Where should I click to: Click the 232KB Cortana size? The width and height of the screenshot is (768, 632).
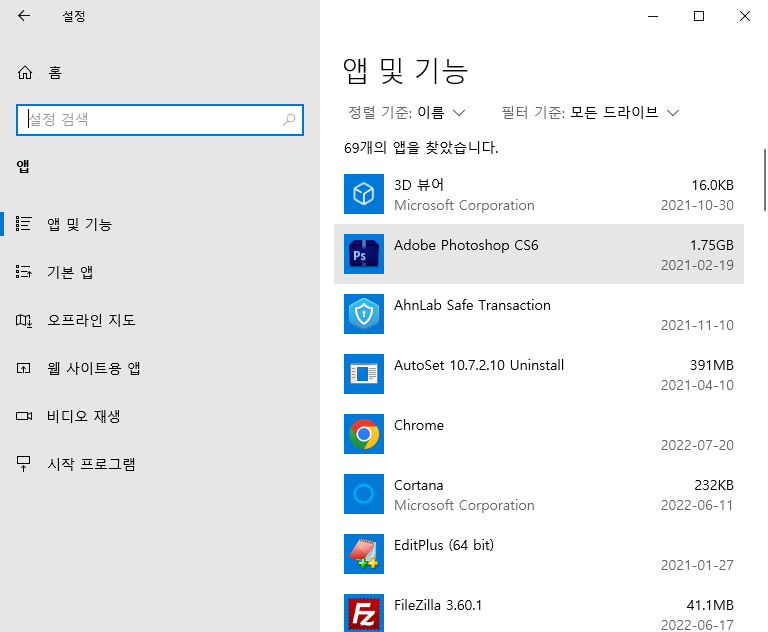pyautogui.click(x=714, y=485)
